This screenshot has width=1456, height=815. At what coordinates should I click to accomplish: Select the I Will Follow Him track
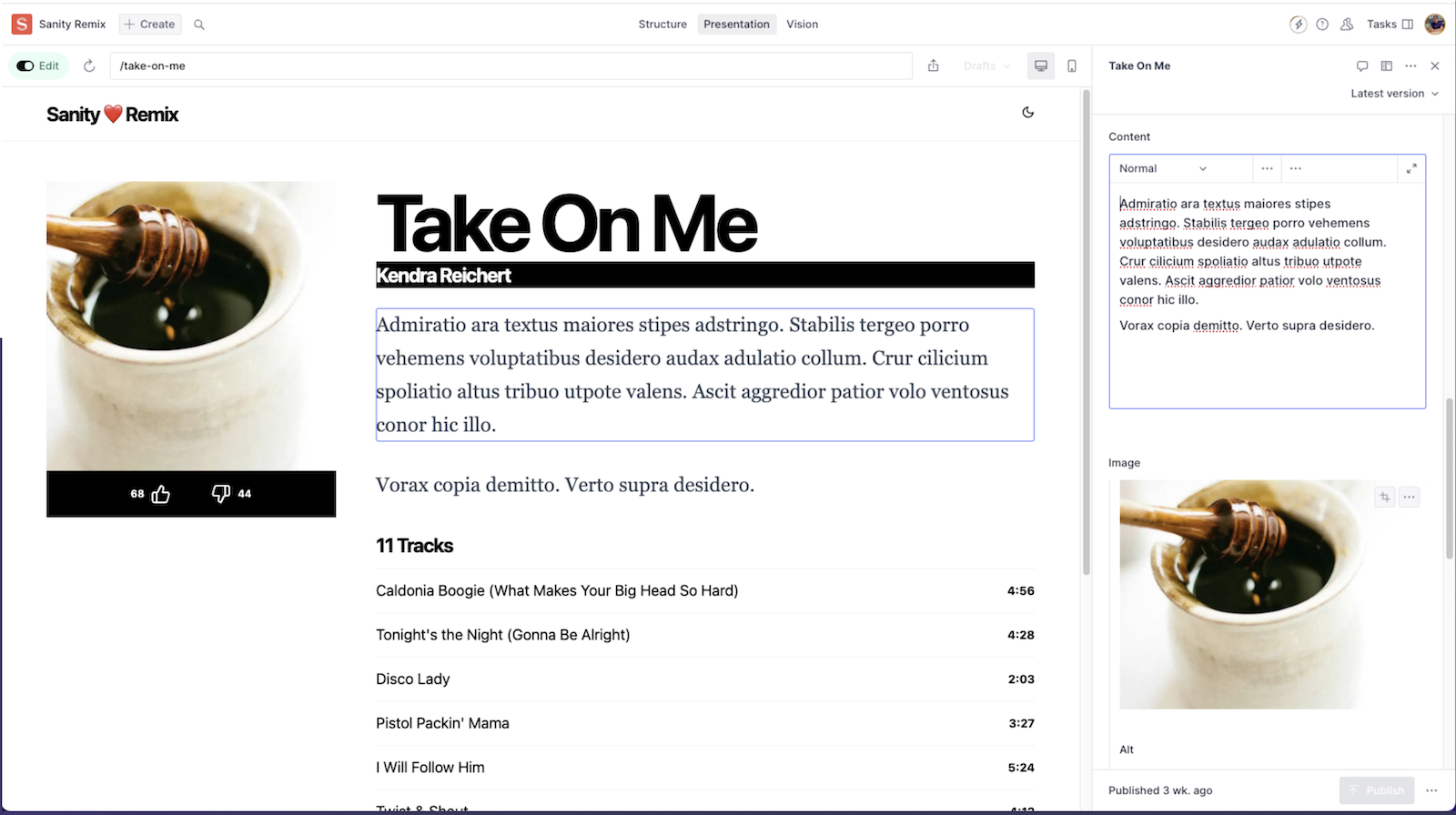(x=705, y=768)
